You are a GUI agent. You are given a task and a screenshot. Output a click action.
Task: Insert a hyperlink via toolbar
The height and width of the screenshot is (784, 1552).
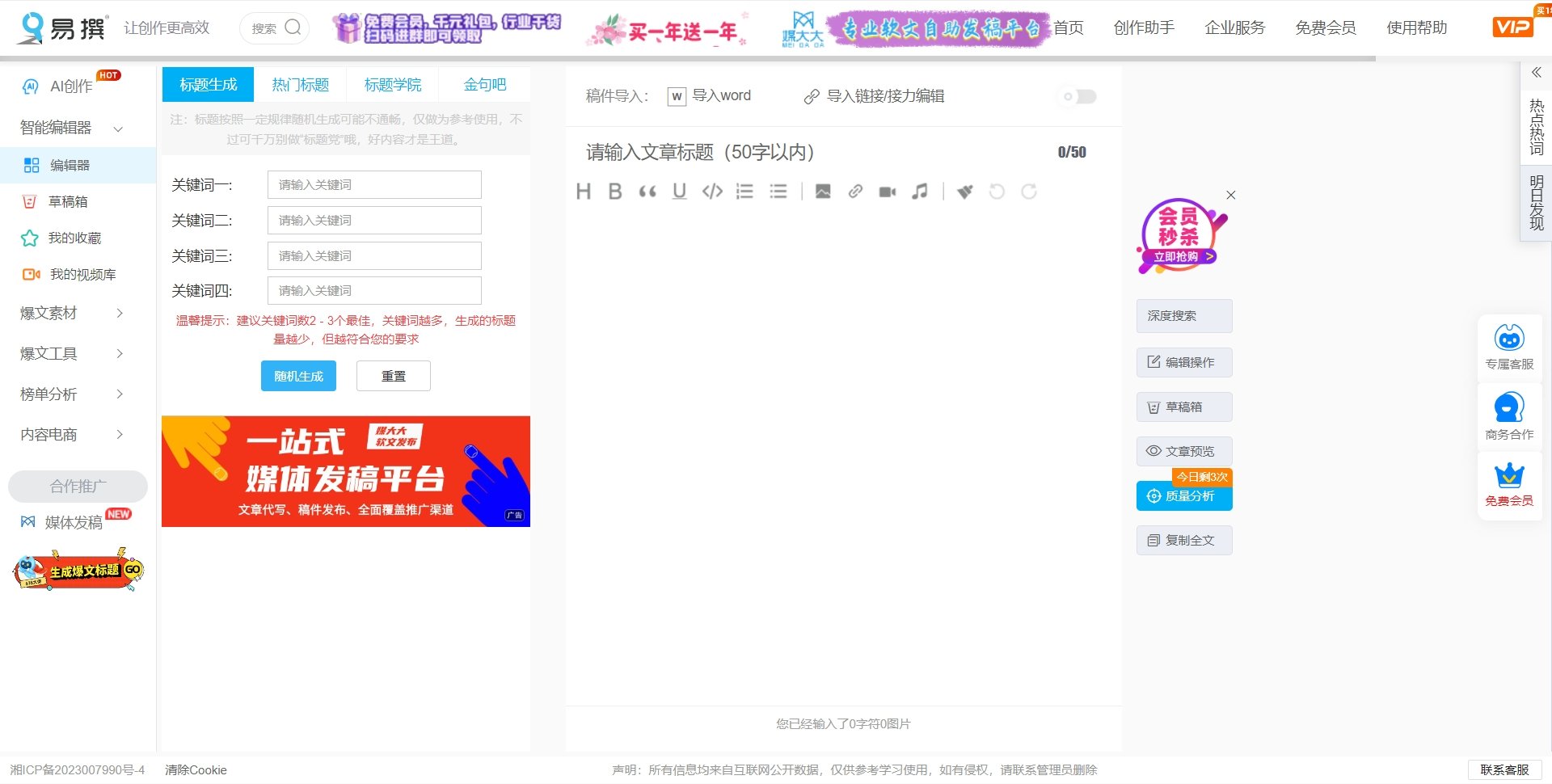[x=855, y=192]
